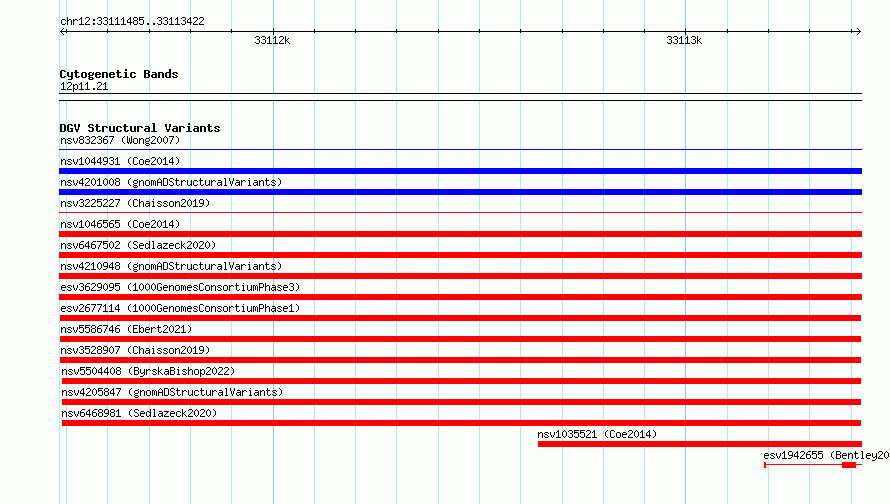Image resolution: width=890 pixels, height=504 pixels.
Task: Open nsv4205847 (gnomADStructuralVariants) label
Action: pos(172,392)
